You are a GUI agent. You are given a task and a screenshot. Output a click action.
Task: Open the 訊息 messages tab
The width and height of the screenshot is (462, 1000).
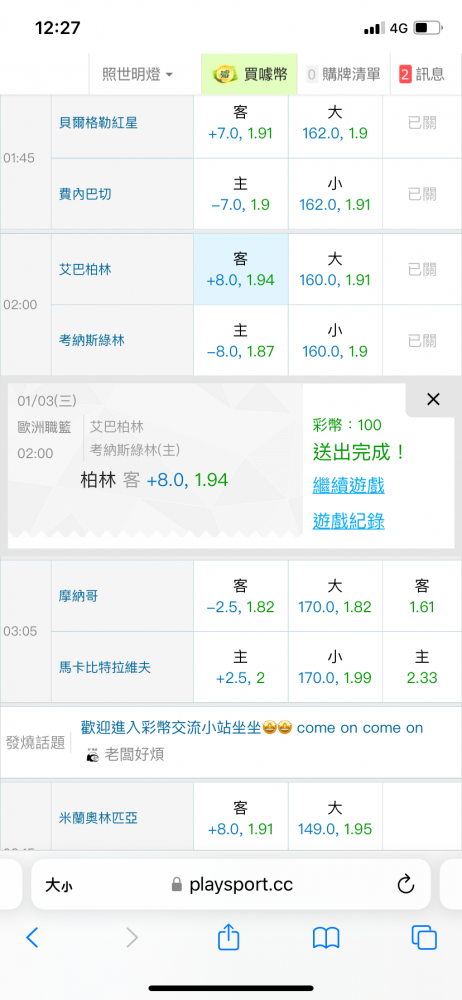(422, 75)
